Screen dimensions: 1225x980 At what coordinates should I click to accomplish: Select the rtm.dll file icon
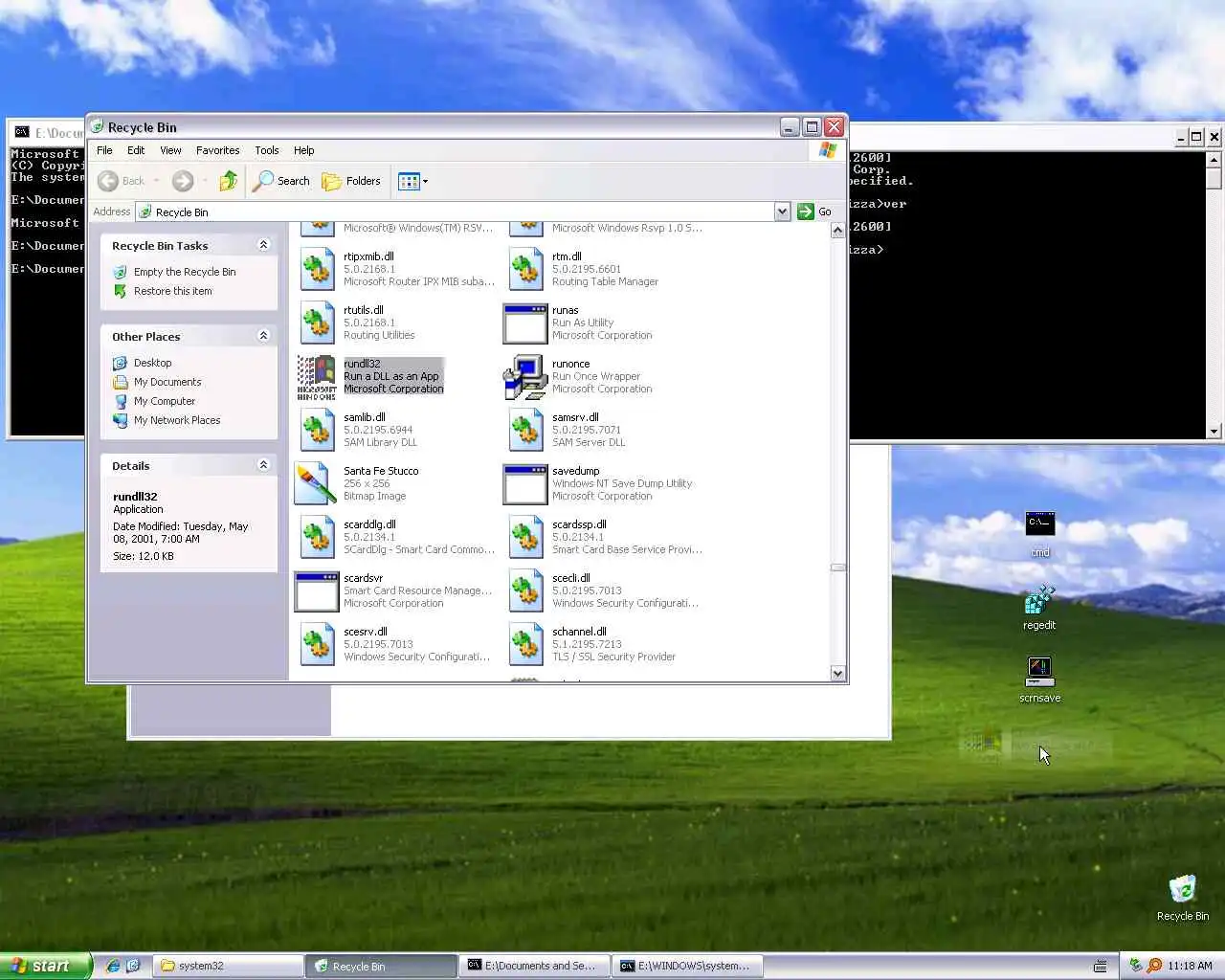tap(525, 270)
